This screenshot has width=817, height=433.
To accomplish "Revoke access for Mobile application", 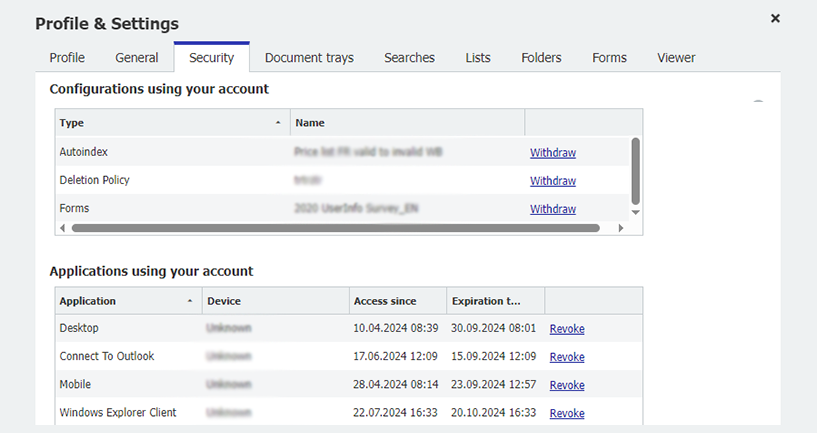I will pyautogui.click(x=567, y=385).
